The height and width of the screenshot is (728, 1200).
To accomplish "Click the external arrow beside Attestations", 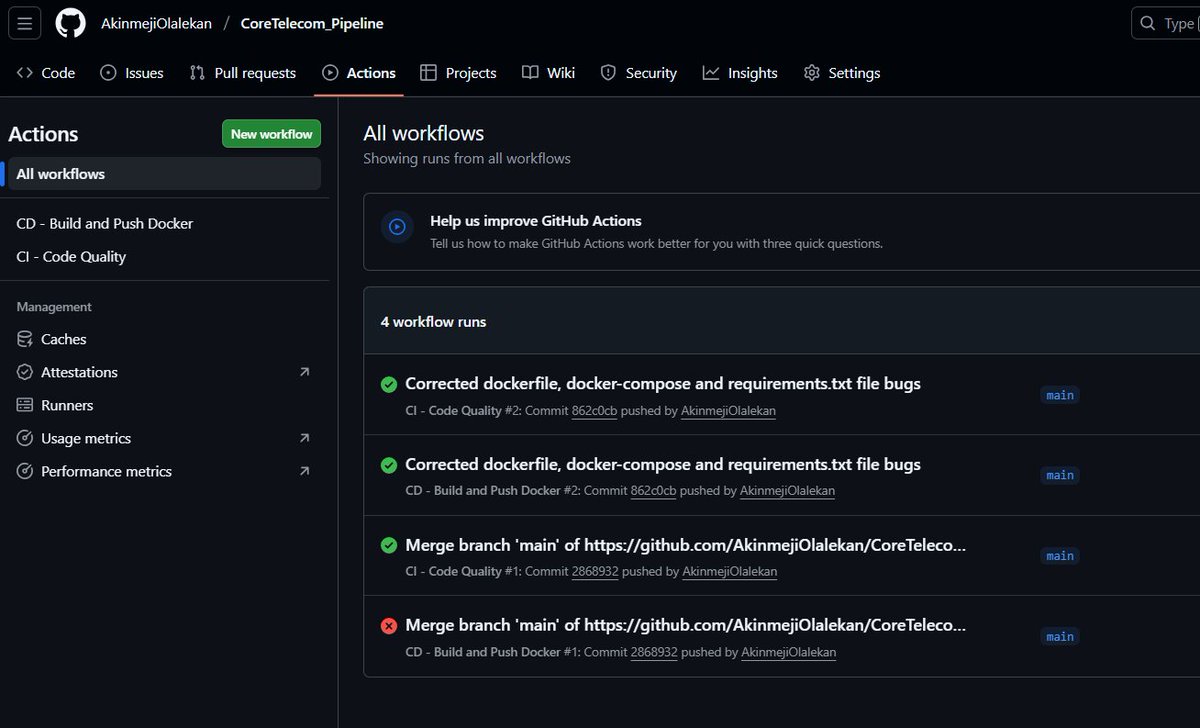I will [x=305, y=372].
